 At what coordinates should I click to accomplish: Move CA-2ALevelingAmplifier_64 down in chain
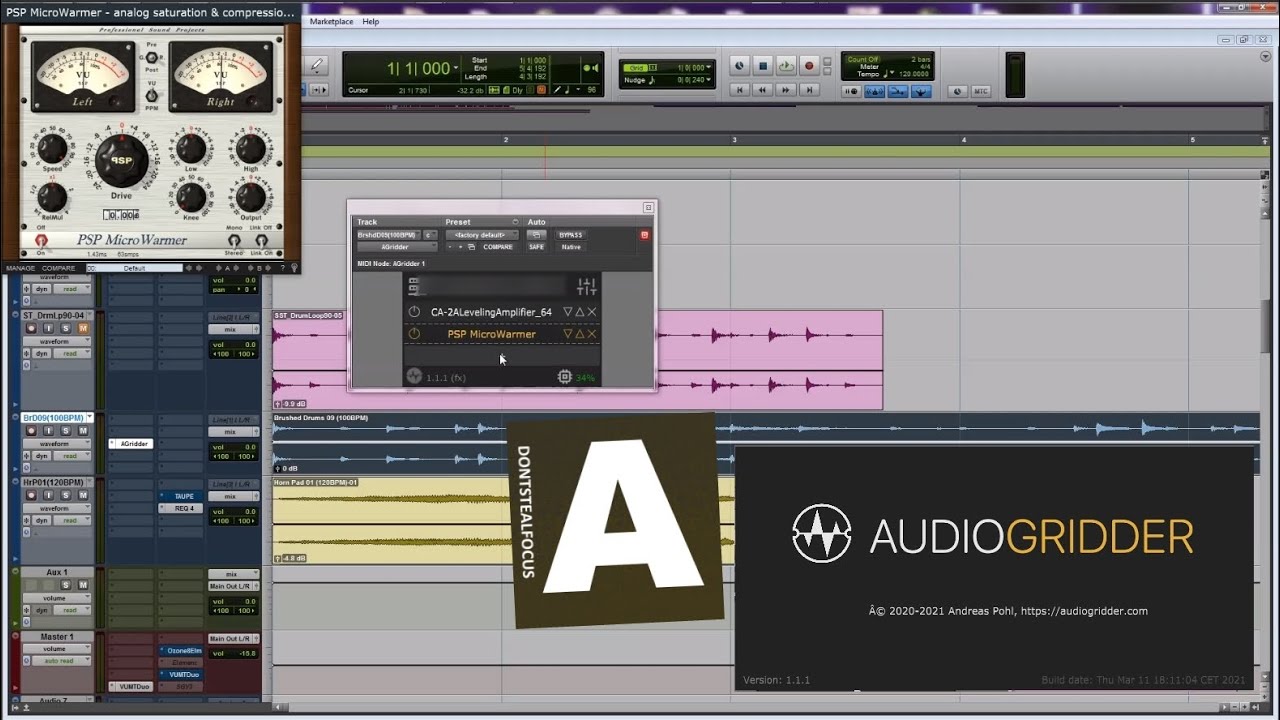click(567, 312)
